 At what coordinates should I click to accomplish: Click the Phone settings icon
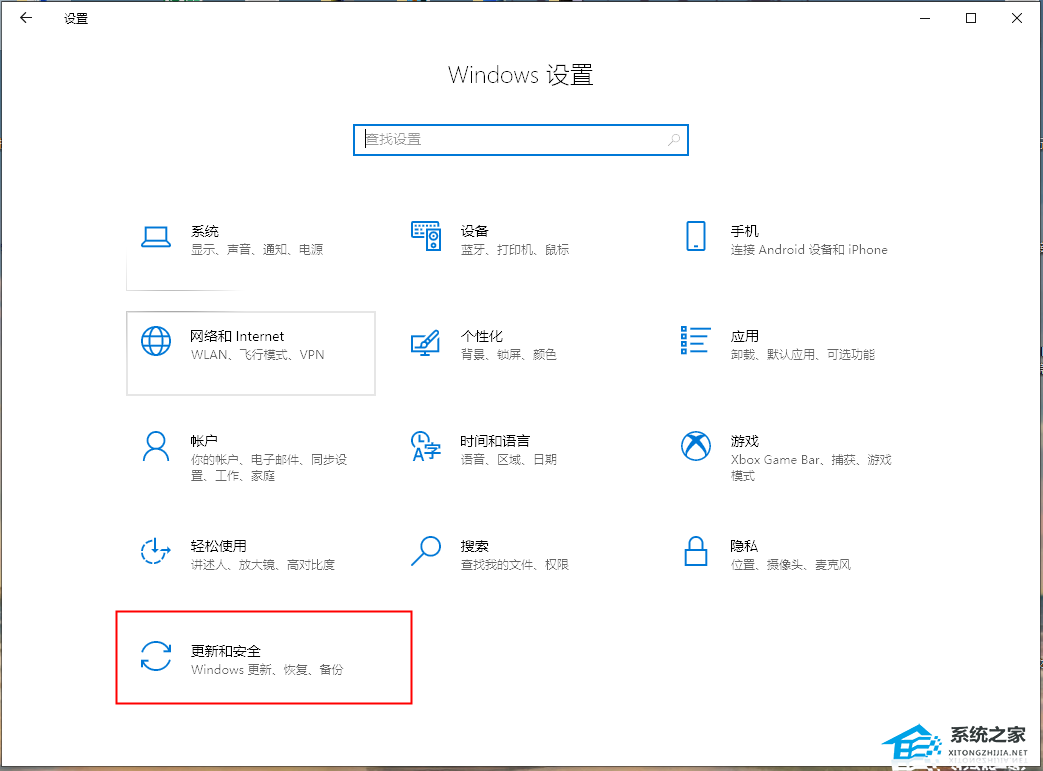pos(695,237)
